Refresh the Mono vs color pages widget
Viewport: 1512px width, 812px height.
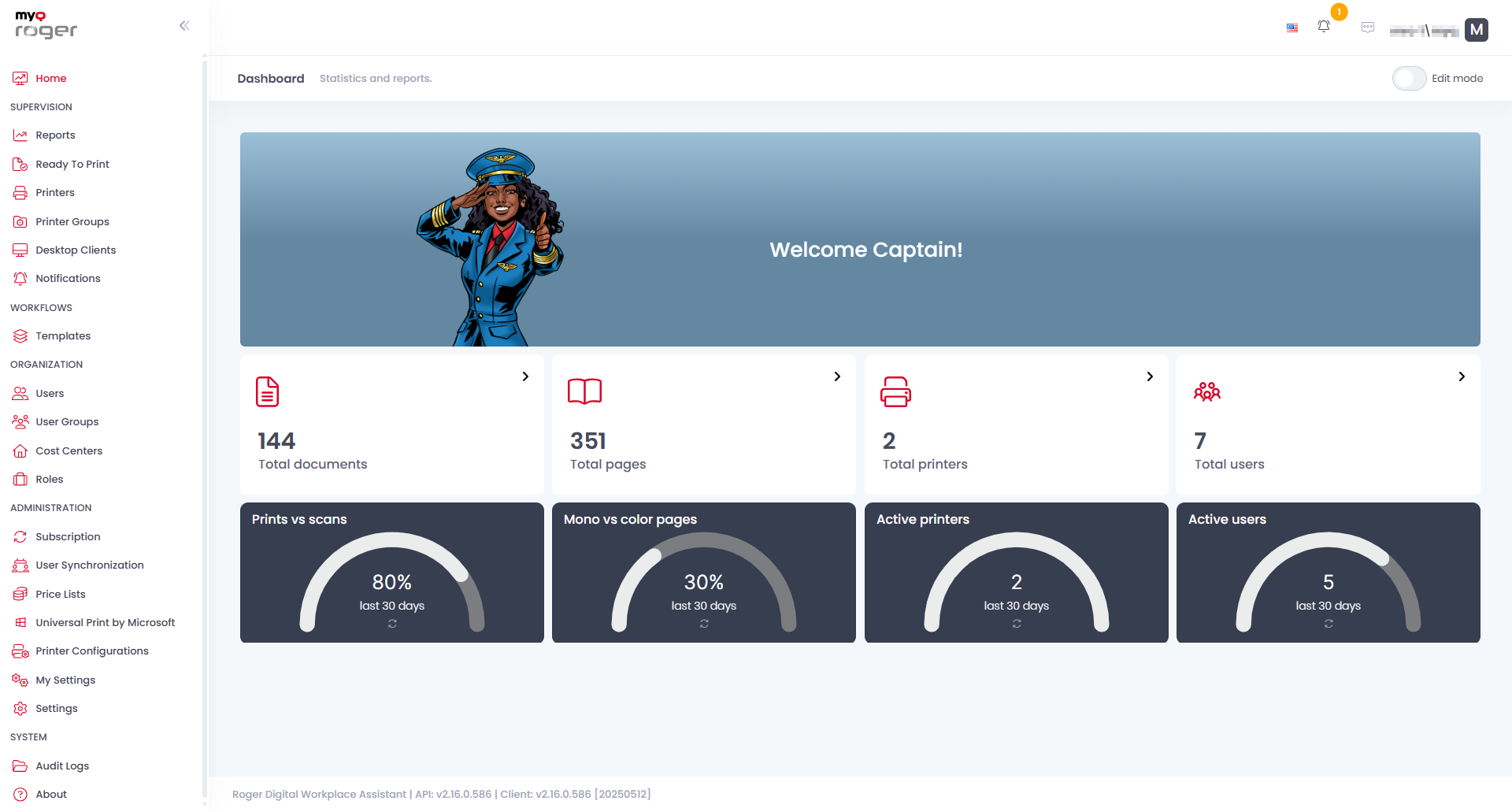[x=704, y=624]
